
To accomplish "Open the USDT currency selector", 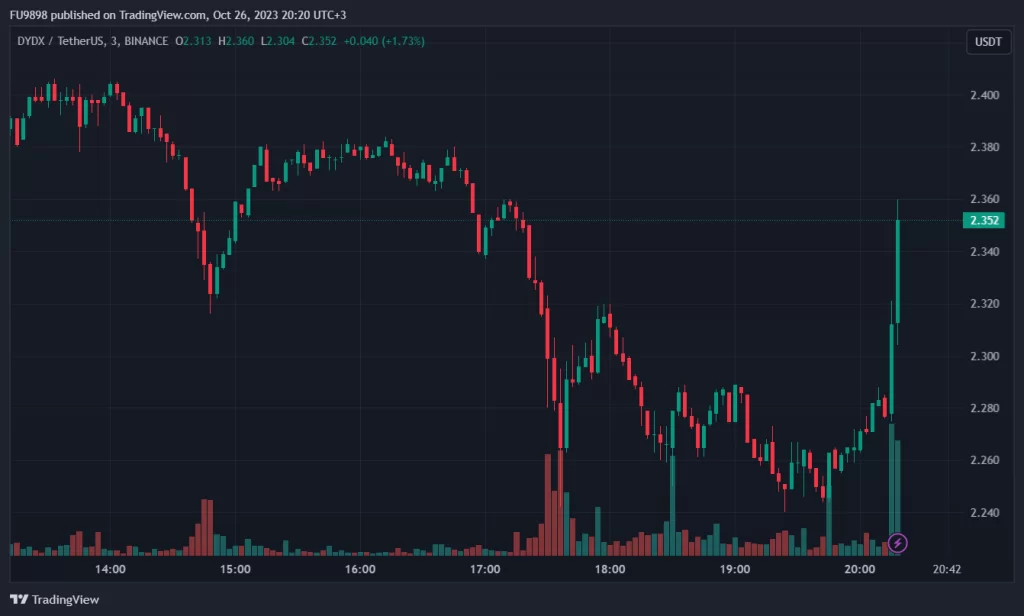I will tap(988, 42).
